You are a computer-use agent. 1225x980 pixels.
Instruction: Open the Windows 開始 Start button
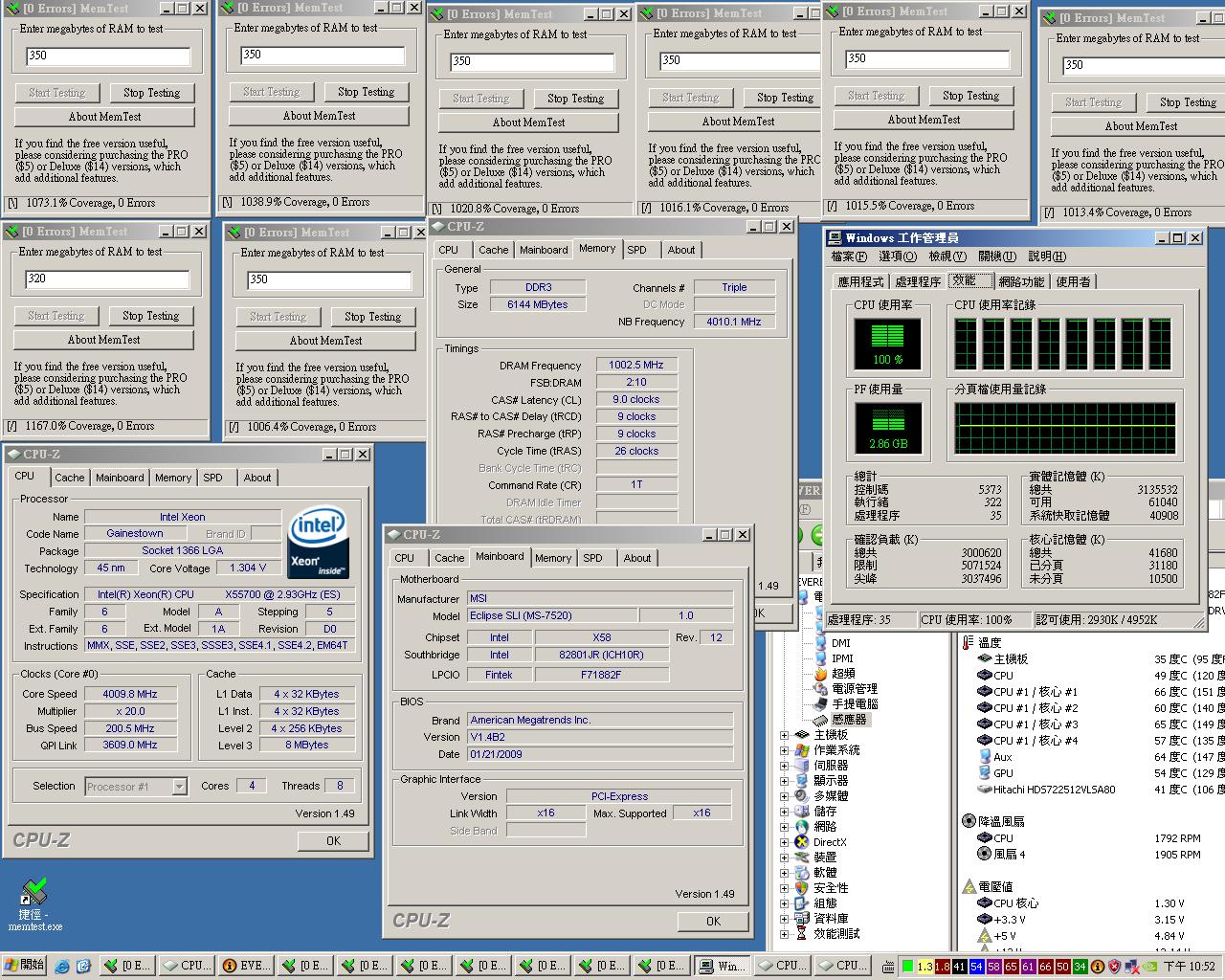(x=24, y=966)
